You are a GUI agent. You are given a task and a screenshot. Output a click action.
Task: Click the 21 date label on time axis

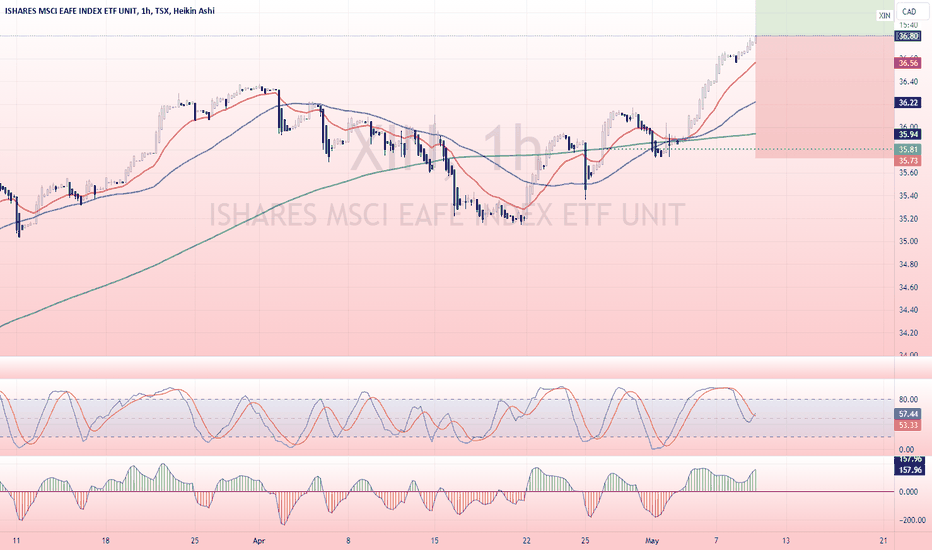tap(883, 540)
